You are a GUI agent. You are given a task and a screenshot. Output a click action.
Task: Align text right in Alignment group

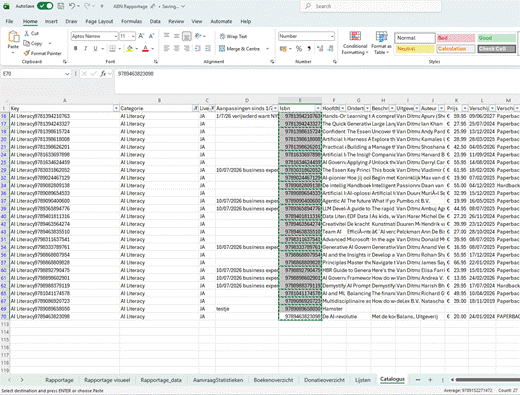pos(187,49)
